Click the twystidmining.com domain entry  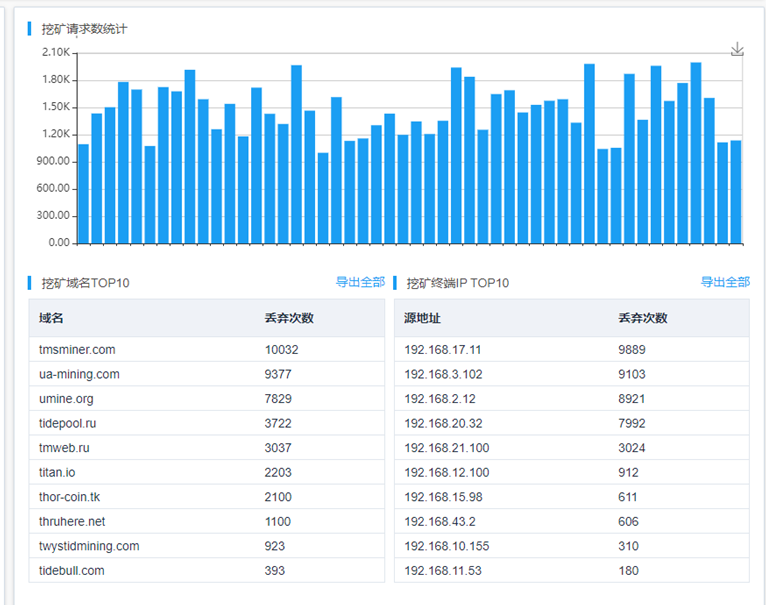pyautogui.click(x=89, y=546)
